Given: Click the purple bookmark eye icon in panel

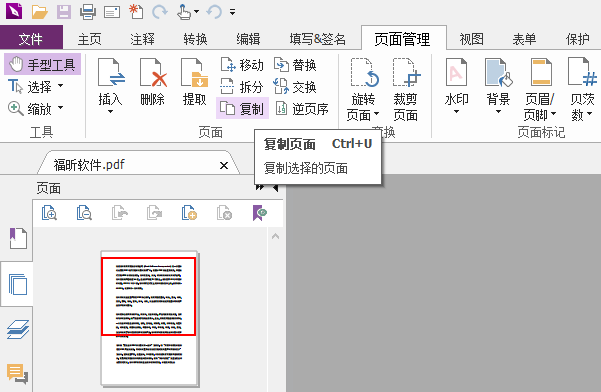Looking at the screenshot, I should [259, 213].
